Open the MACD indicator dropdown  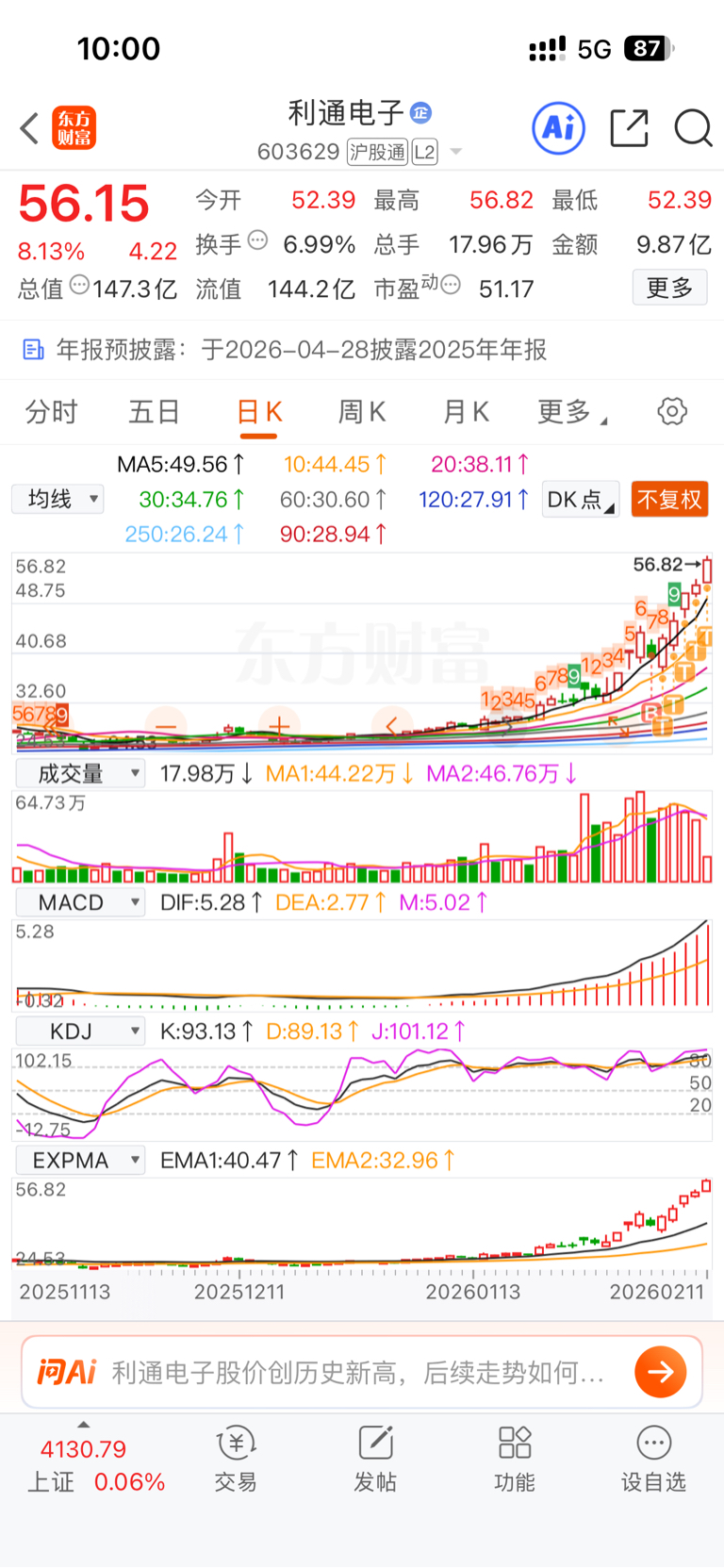pos(80,902)
